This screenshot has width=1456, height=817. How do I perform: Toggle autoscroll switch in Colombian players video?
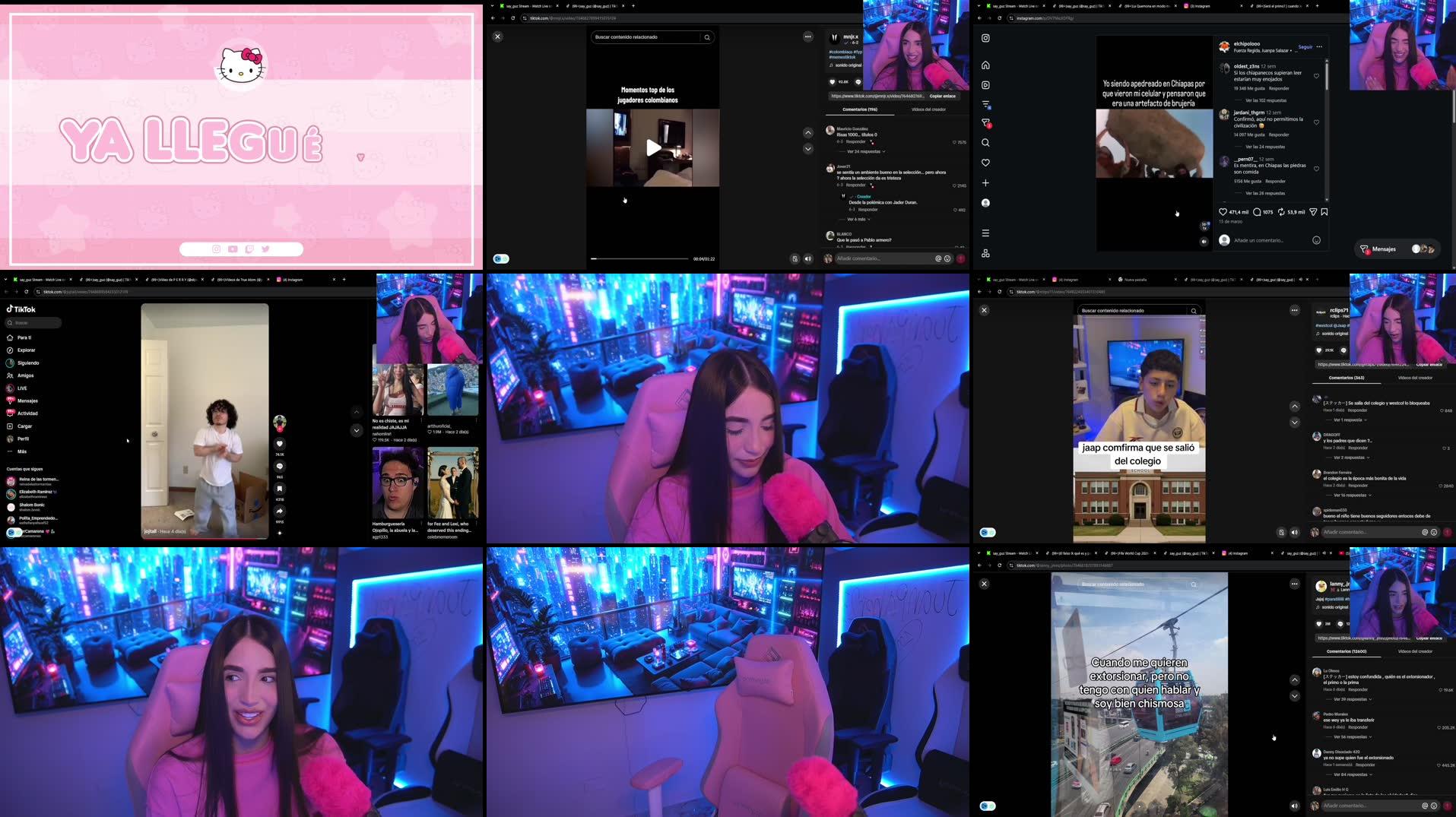pos(501,258)
